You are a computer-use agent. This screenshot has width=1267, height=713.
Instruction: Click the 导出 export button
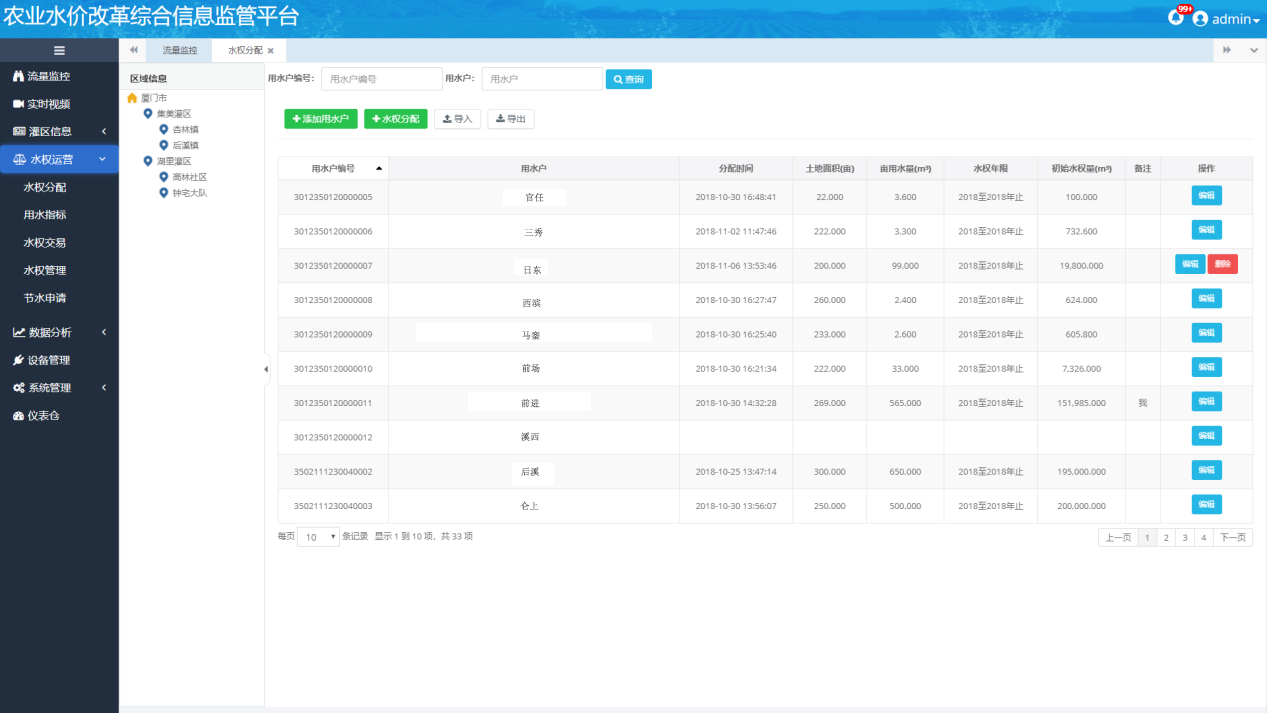click(x=511, y=119)
